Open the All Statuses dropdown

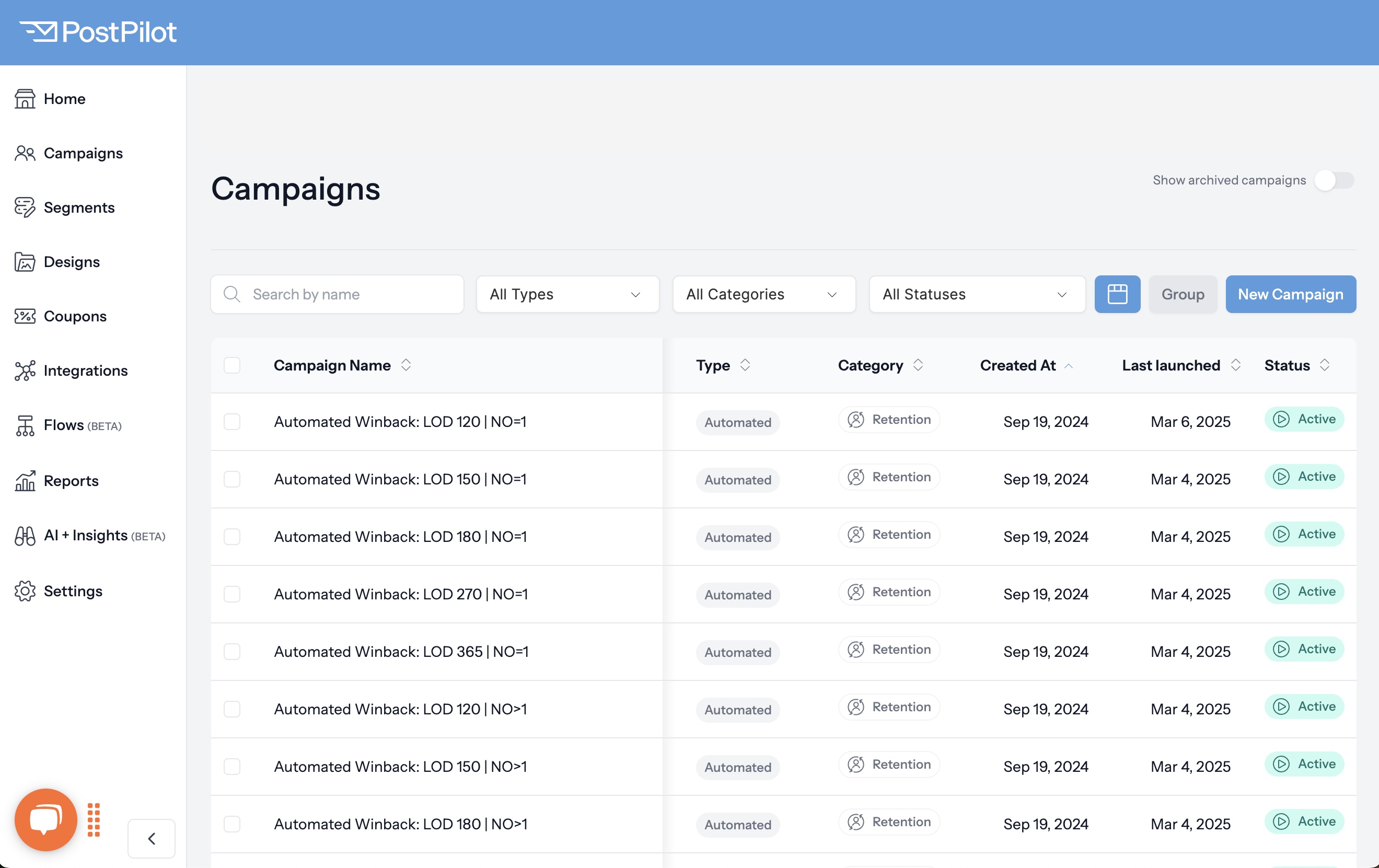977,294
